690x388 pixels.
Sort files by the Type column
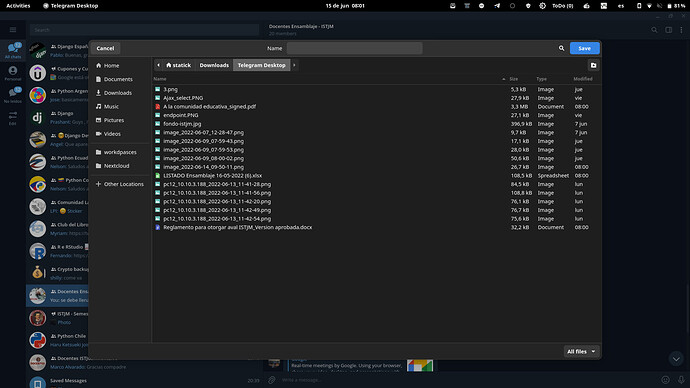click(541, 79)
